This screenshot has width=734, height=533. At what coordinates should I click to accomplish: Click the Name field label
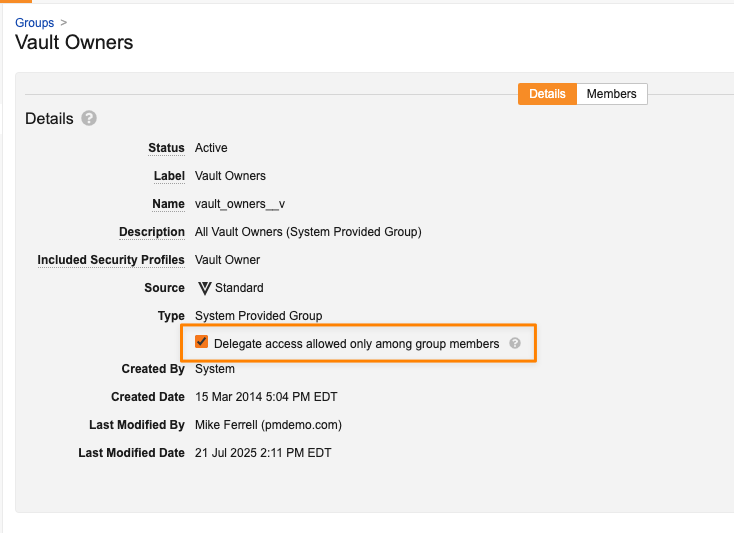click(x=169, y=204)
